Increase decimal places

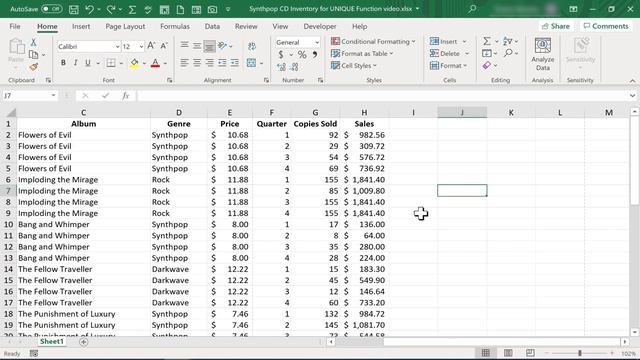(x=281, y=67)
